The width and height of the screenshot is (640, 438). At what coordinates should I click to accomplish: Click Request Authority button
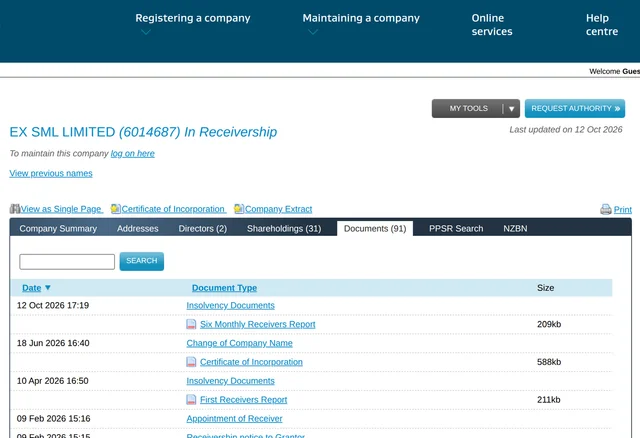click(575, 109)
